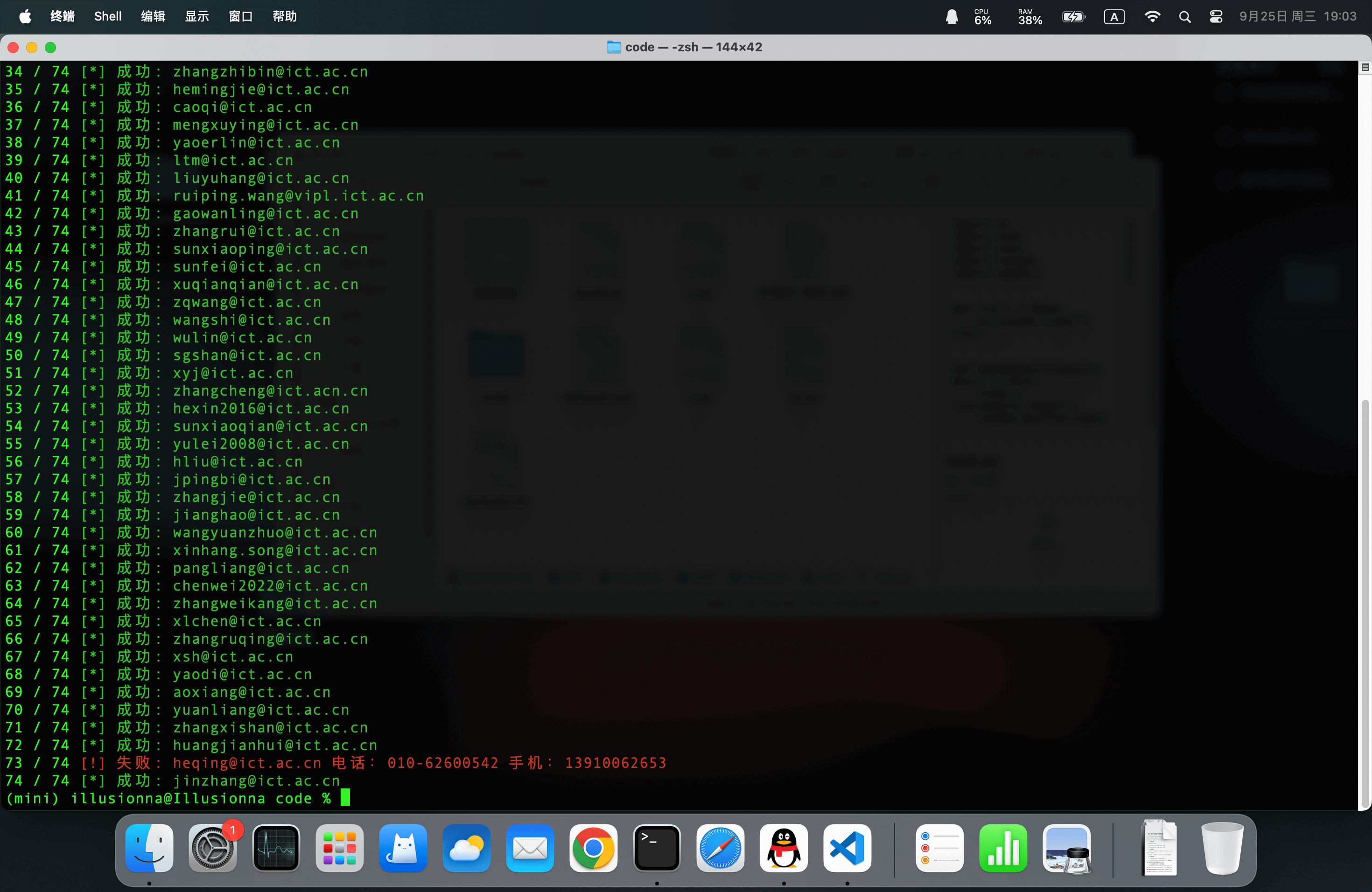The width and height of the screenshot is (1372, 892).
Task: Open the CPU usage monitor in menu bar
Action: point(982,17)
